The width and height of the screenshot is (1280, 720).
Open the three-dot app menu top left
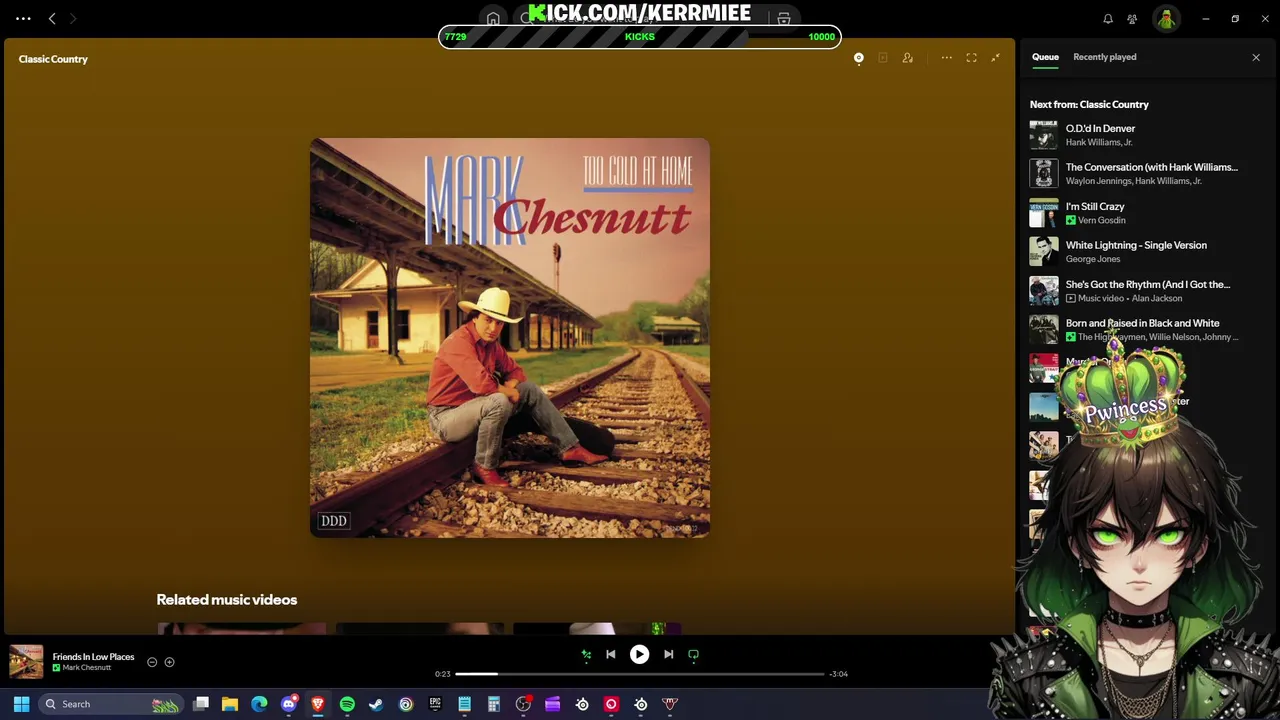[23, 18]
